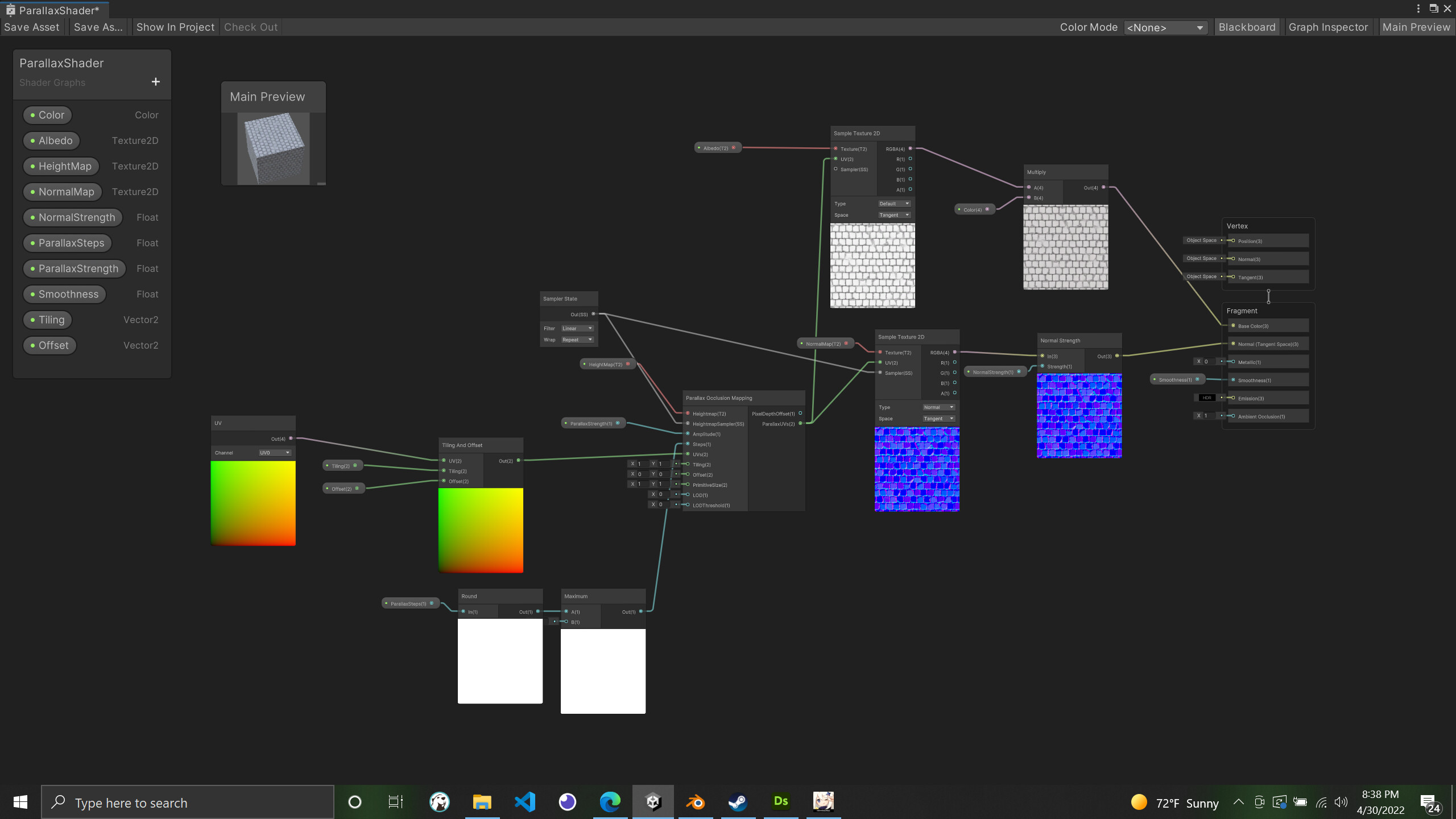This screenshot has height=819, width=1456.
Task: Open File Explorer from taskbar
Action: tap(482, 802)
